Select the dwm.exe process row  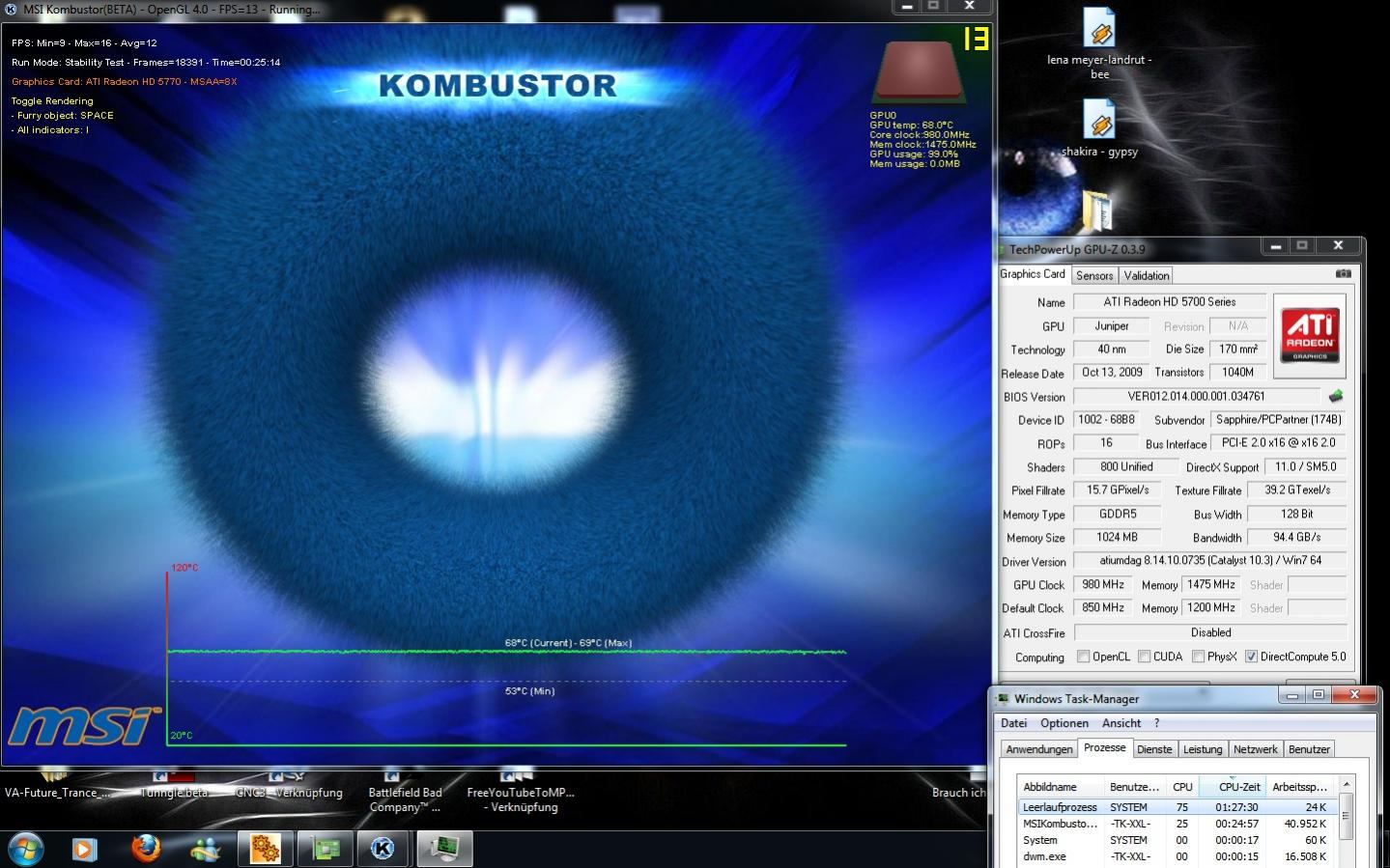(x=1177, y=856)
